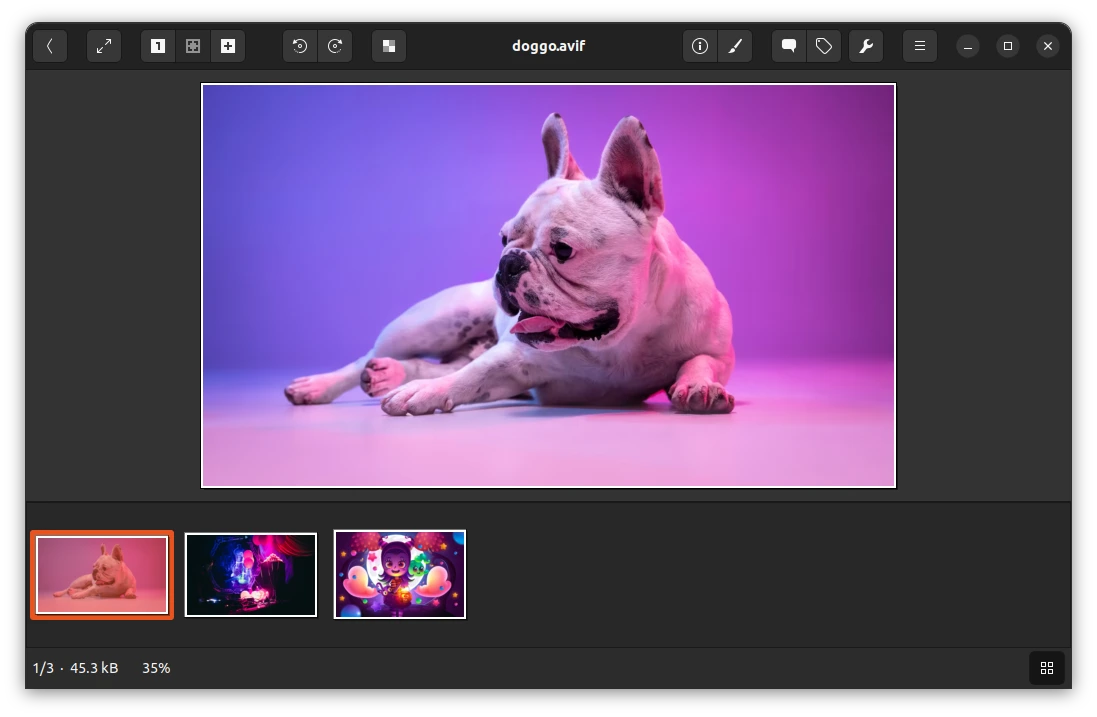Click the 1/3 image position indicator
1097x717 pixels.
(43, 668)
